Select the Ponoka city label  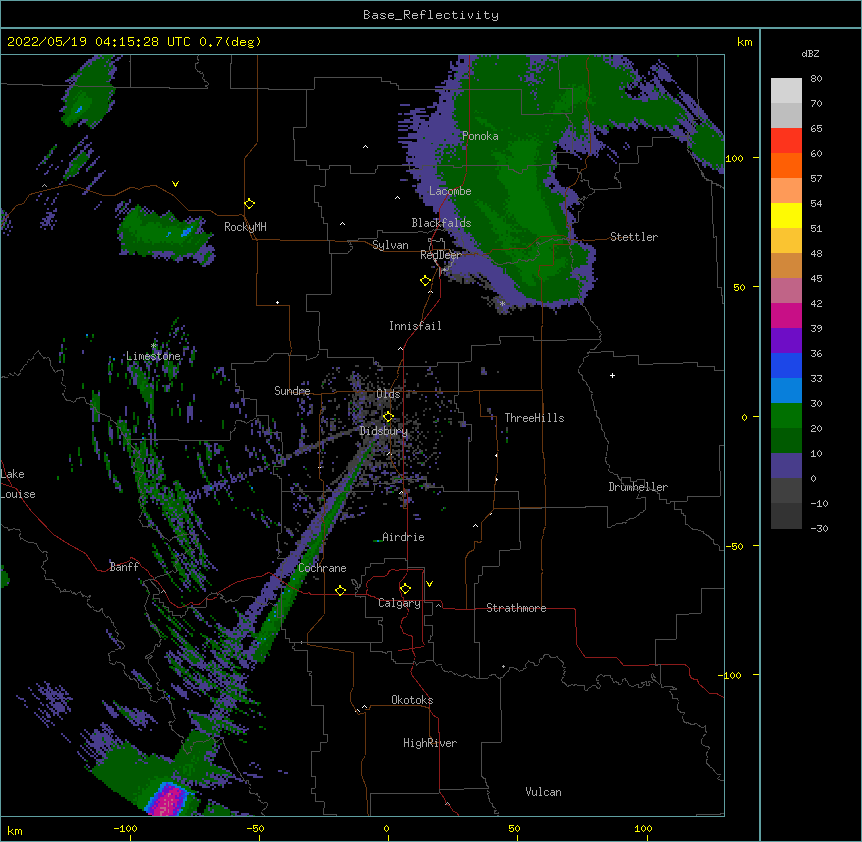point(480,136)
